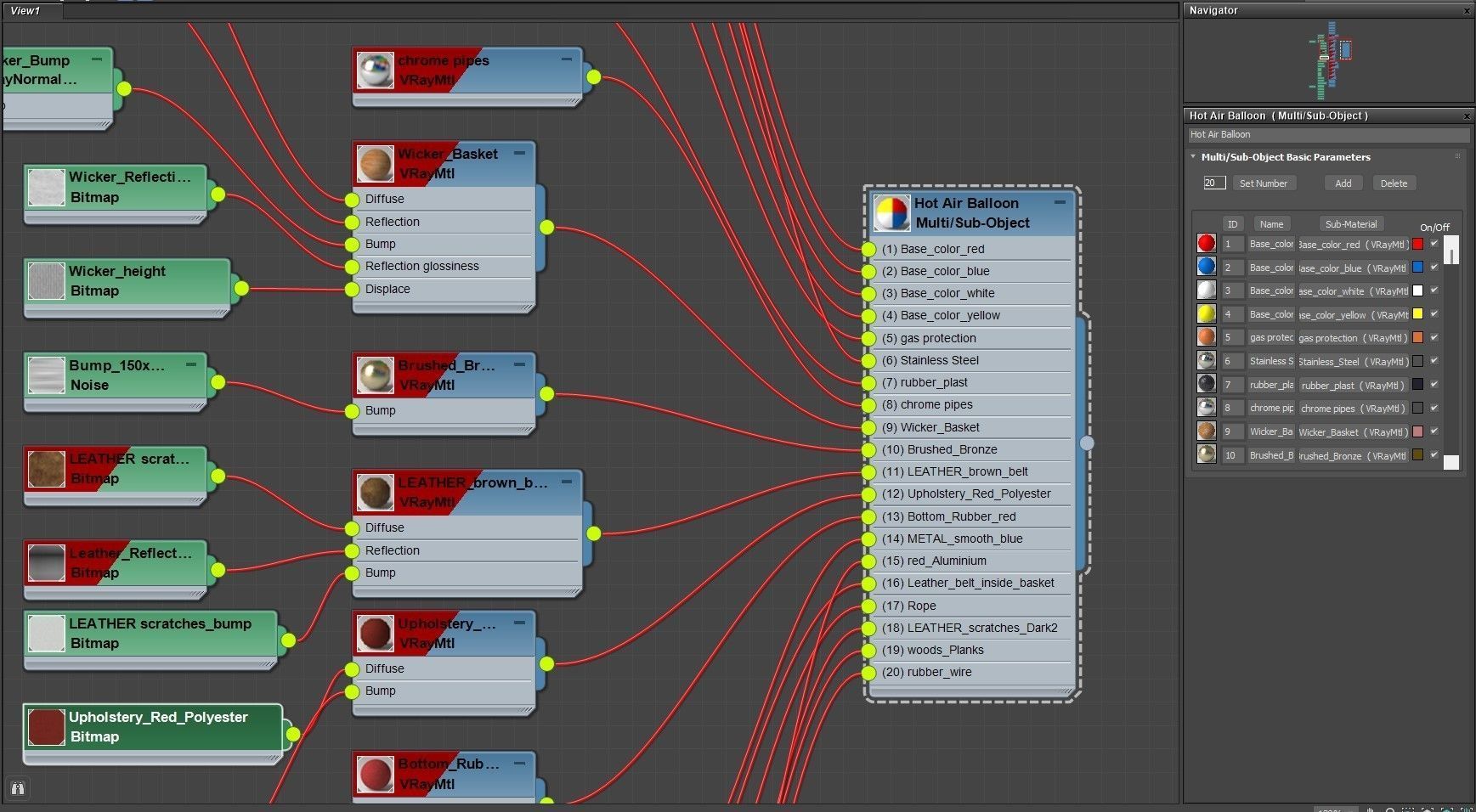The image size is (1476, 812).
Task: Click the yellow color swatch for ID 4
Action: coord(1417,314)
